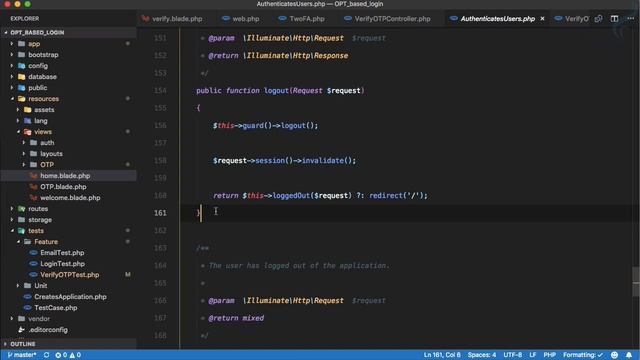Open the editor more actions menu
640x360 pixels.
tap(631, 19)
